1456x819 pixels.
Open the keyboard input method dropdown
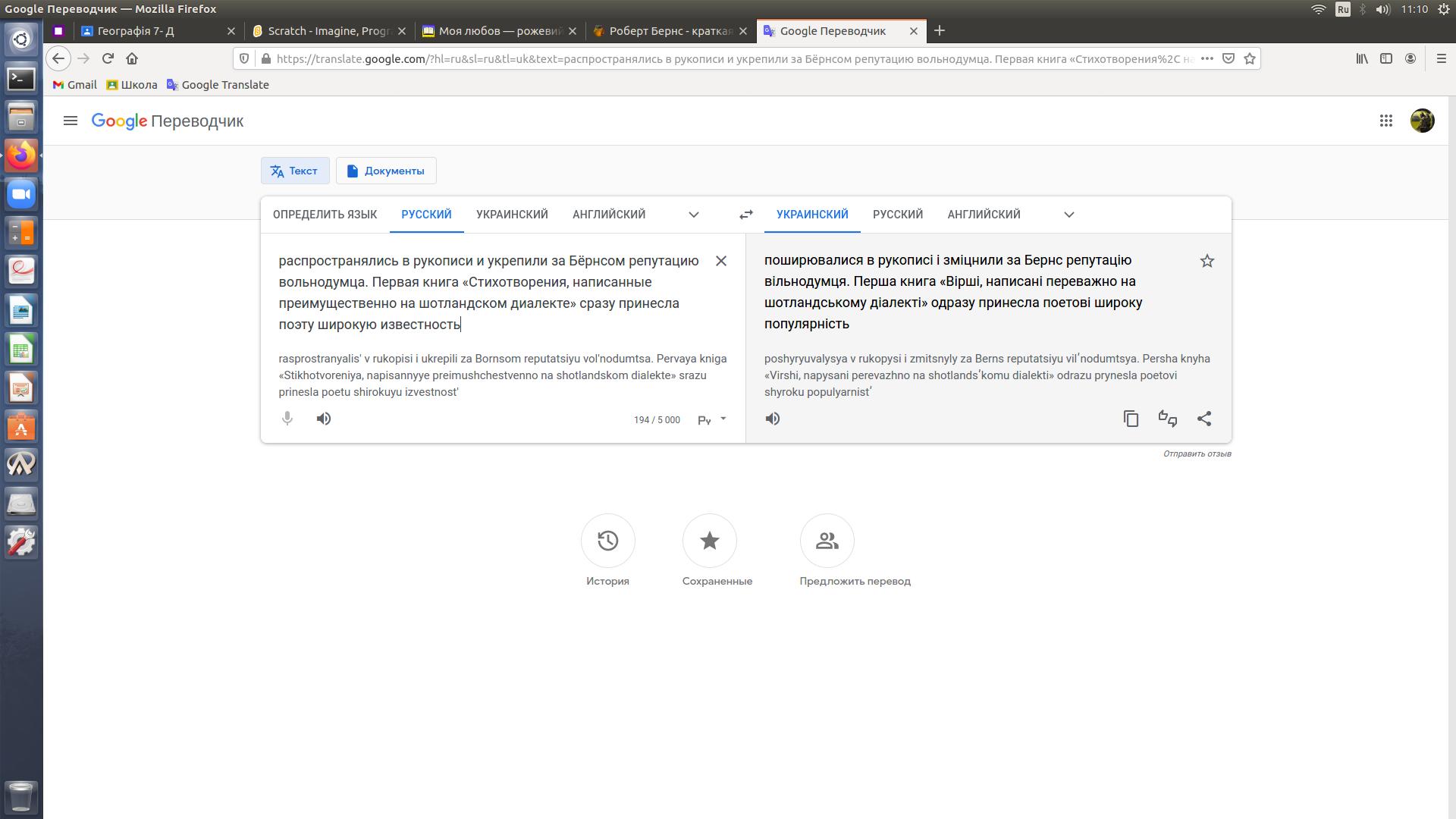tap(723, 419)
